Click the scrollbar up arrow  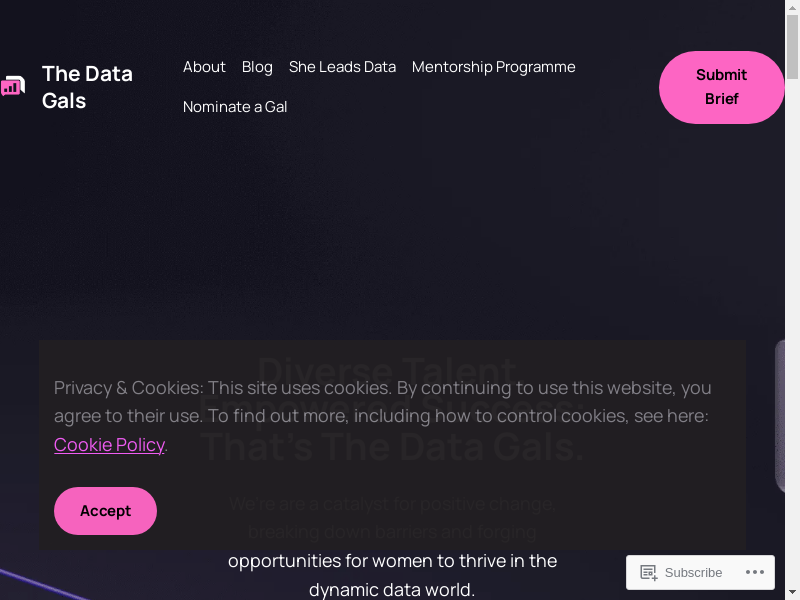point(792,7)
